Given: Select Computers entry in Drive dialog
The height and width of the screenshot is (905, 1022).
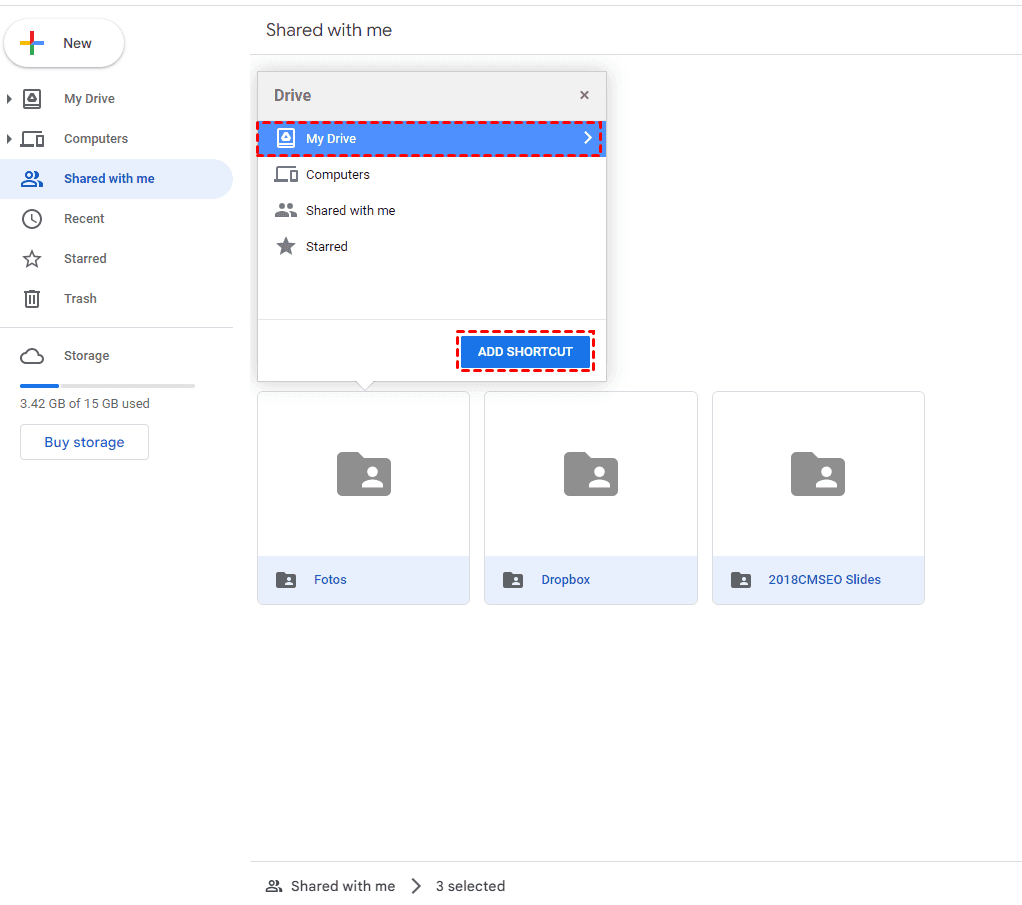Looking at the screenshot, I should click(x=338, y=175).
